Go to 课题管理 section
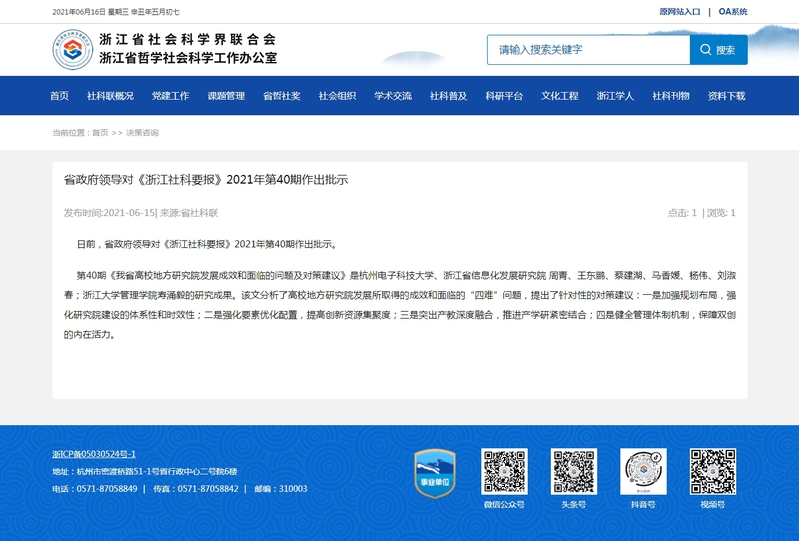Screen dimensions: 799x541 [x=226, y=96]
